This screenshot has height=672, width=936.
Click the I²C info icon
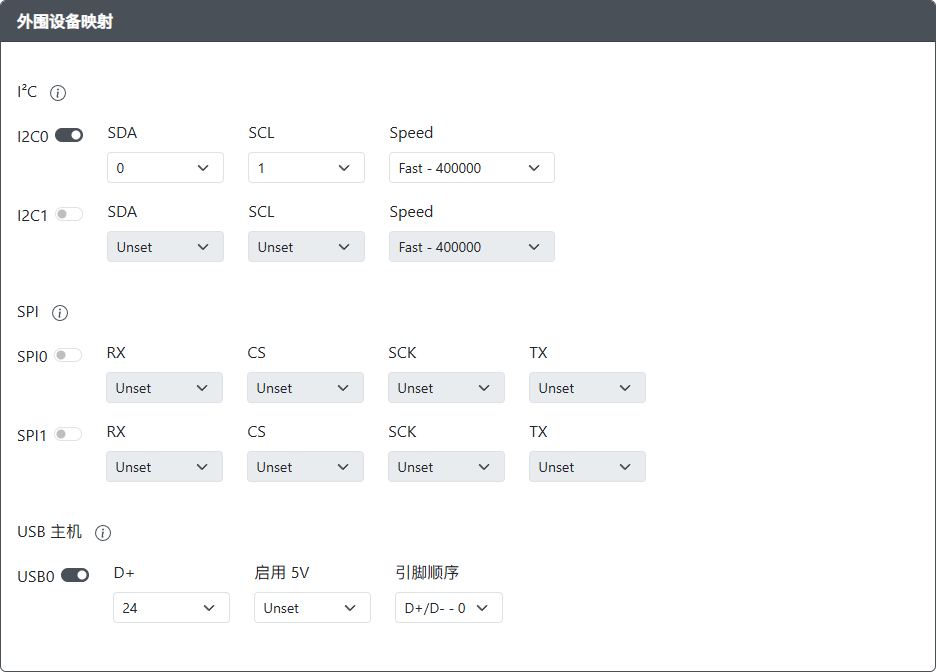pyautogui.click(x=58, y=93)
